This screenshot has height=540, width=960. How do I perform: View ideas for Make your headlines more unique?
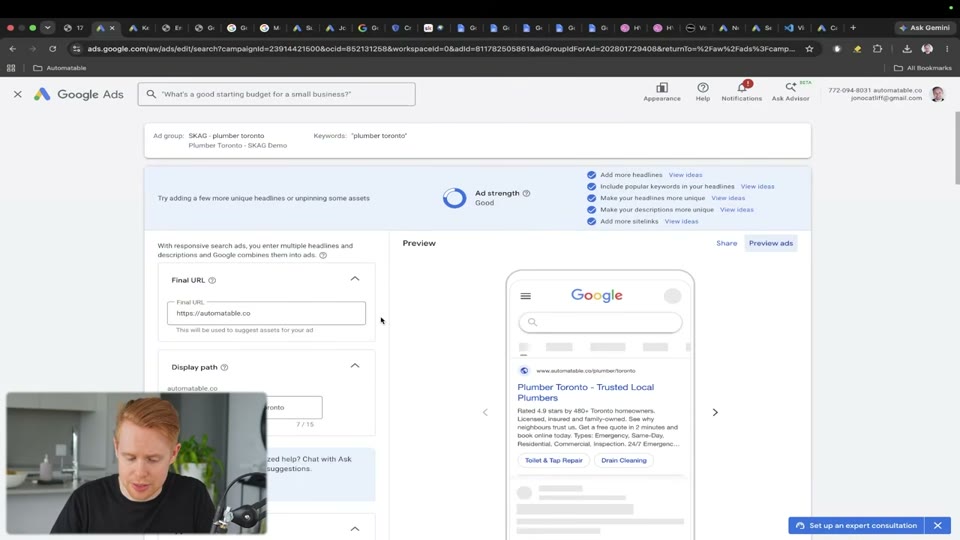[x=728, y=198]
